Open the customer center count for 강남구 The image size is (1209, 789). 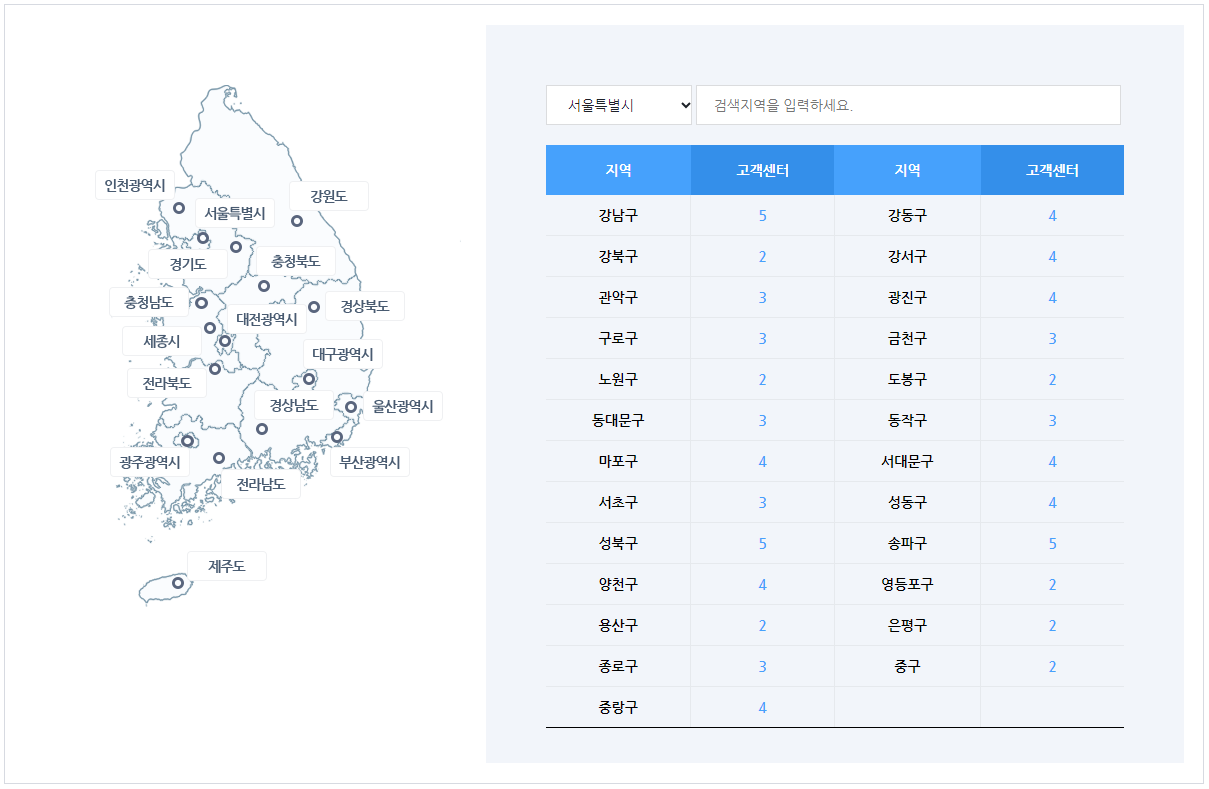click(x=762, y=215)
